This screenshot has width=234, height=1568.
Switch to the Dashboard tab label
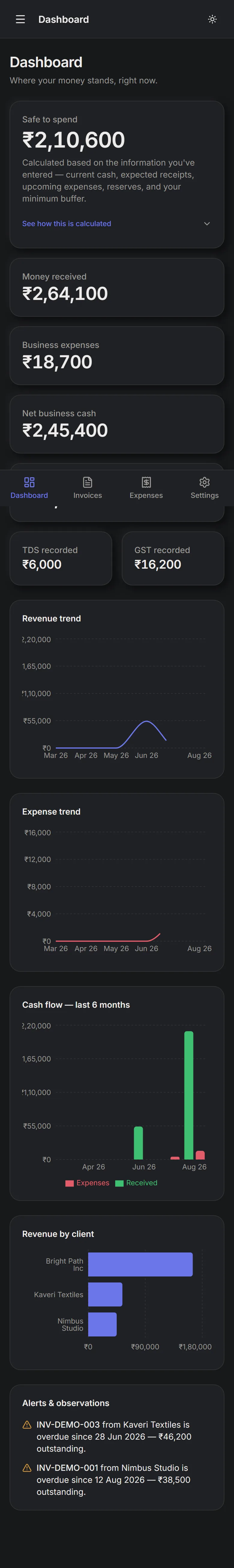(29, 495)
